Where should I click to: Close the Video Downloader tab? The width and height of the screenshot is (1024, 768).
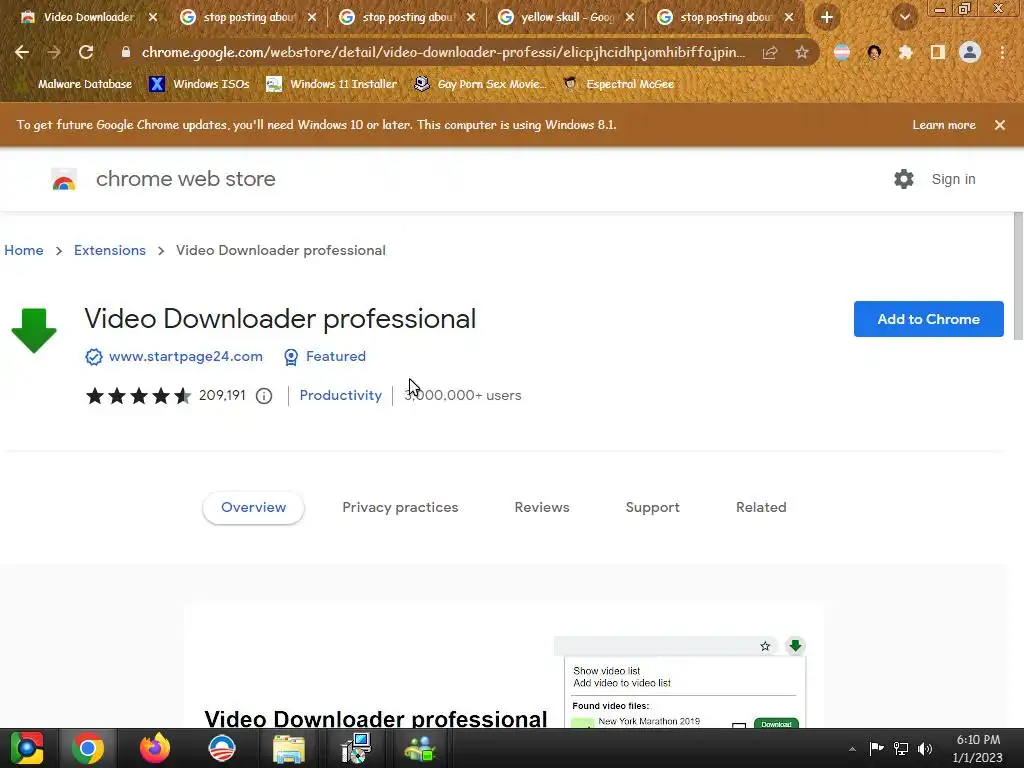pyautogui.click(x=153, y=18)
